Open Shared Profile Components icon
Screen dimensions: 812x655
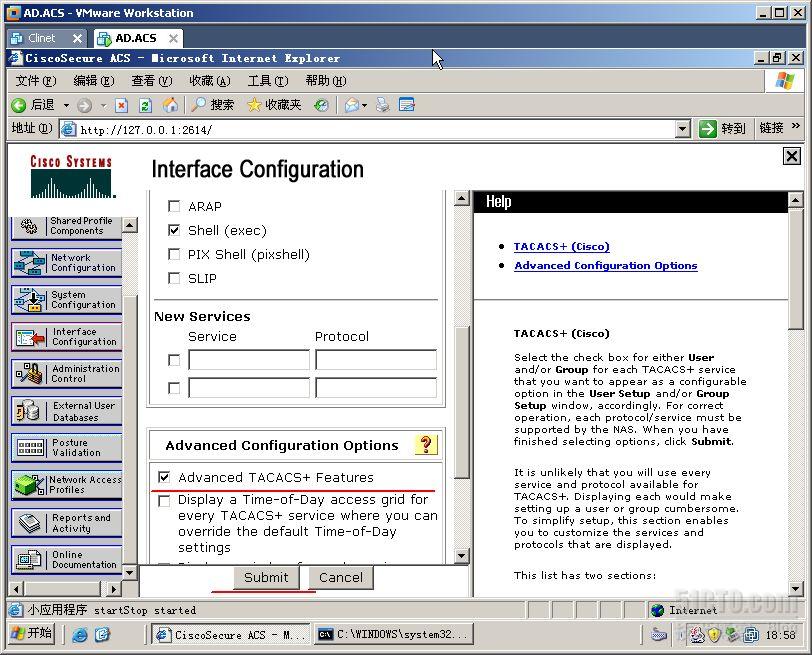coord(29,226)
